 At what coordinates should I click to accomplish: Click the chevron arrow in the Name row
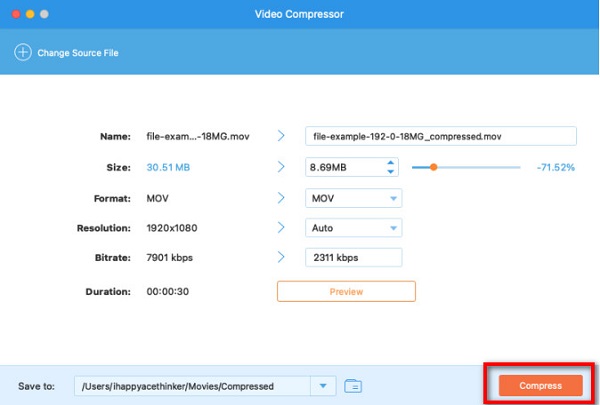click(x=281, y=136)
